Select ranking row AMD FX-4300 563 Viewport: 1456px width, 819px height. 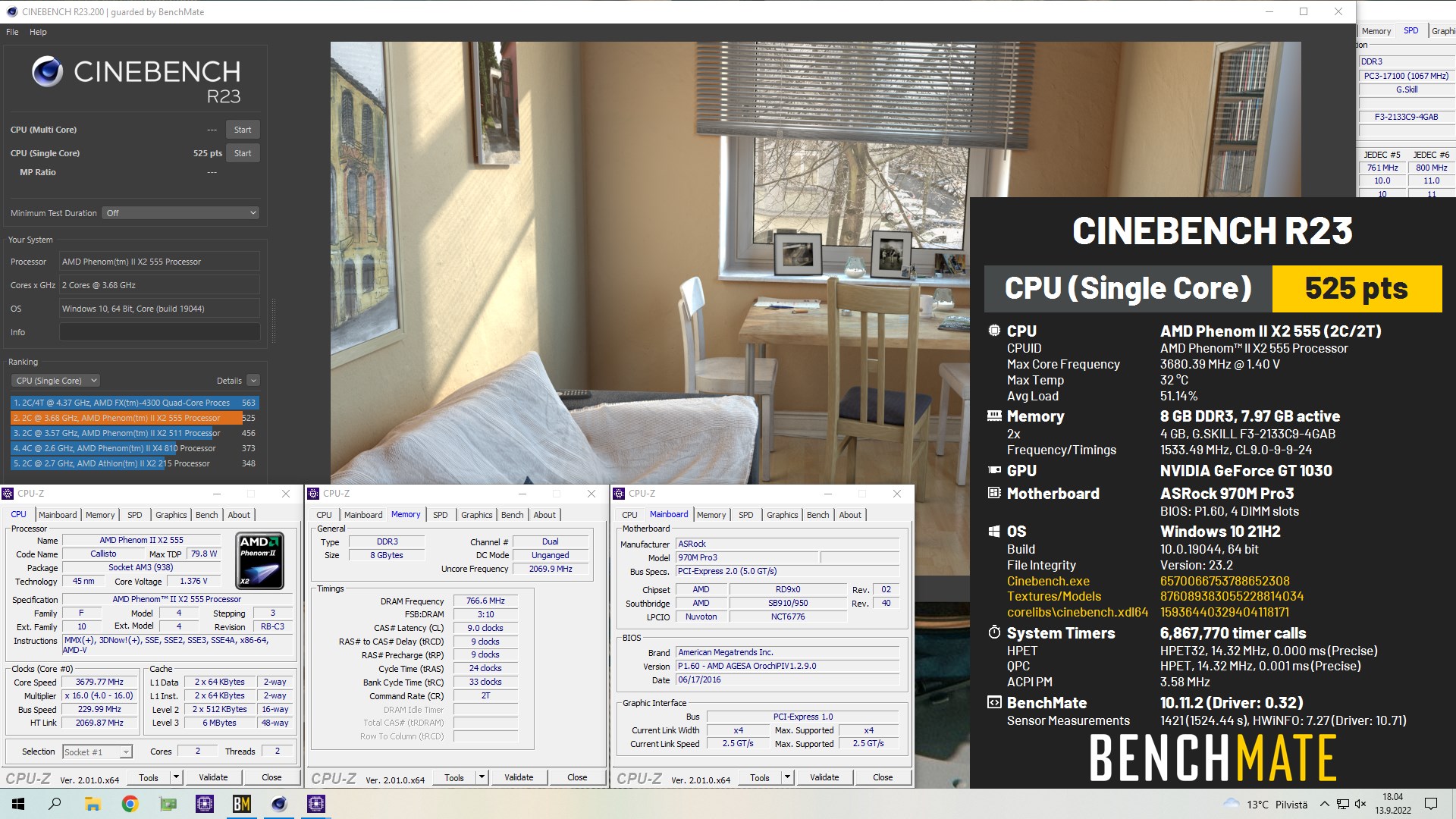coord(134,403)
